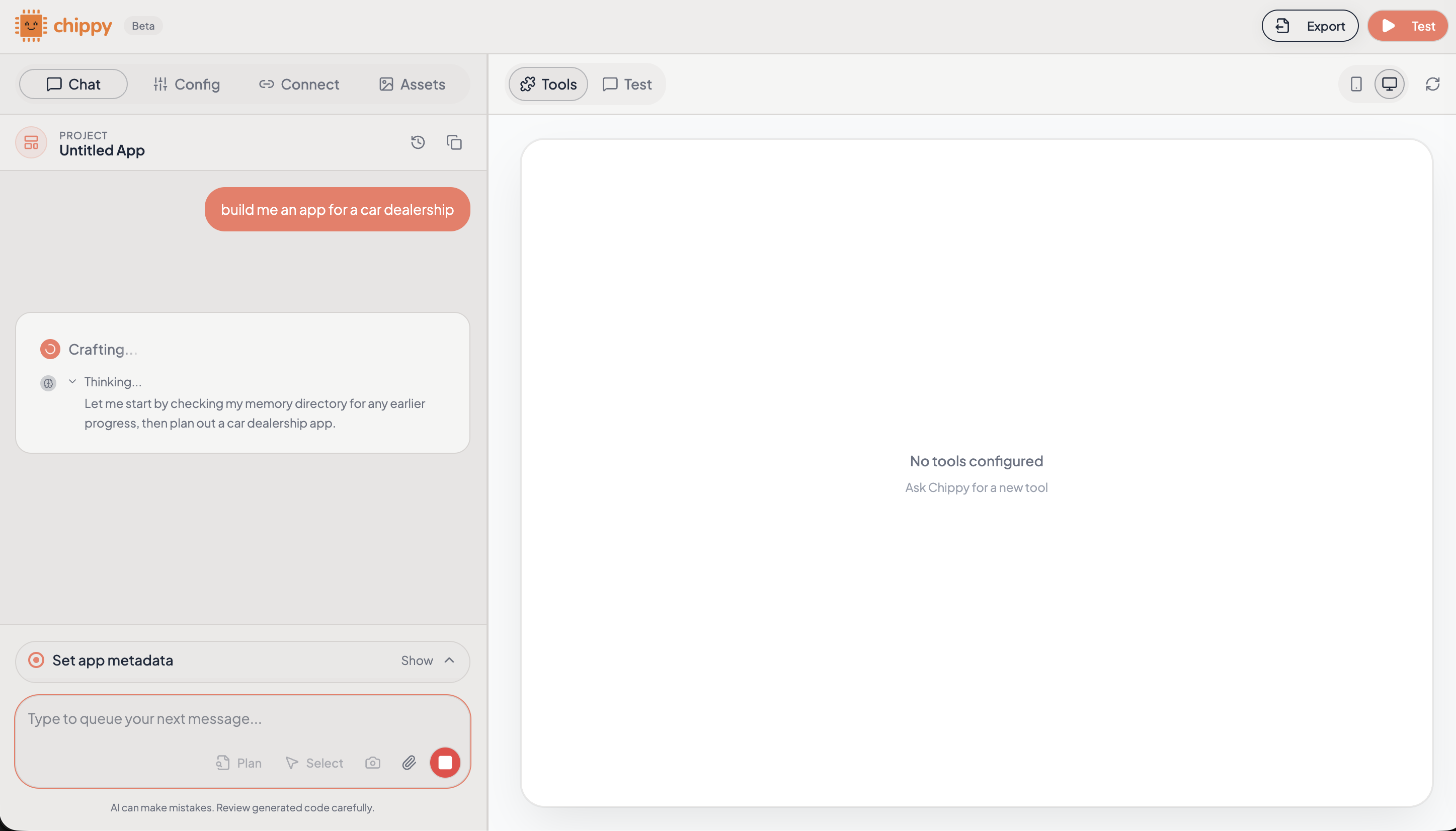The height and width of the screenshot is (831, 1456).
Task: Open the Connect tab
Action: pos(299,84)
